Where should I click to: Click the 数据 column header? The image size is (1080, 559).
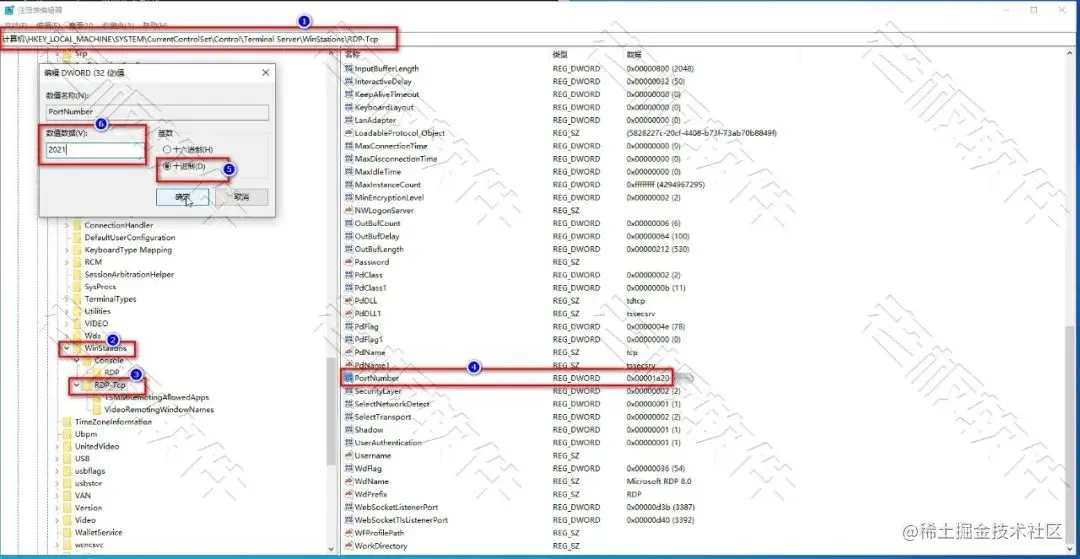click(634, 54)
